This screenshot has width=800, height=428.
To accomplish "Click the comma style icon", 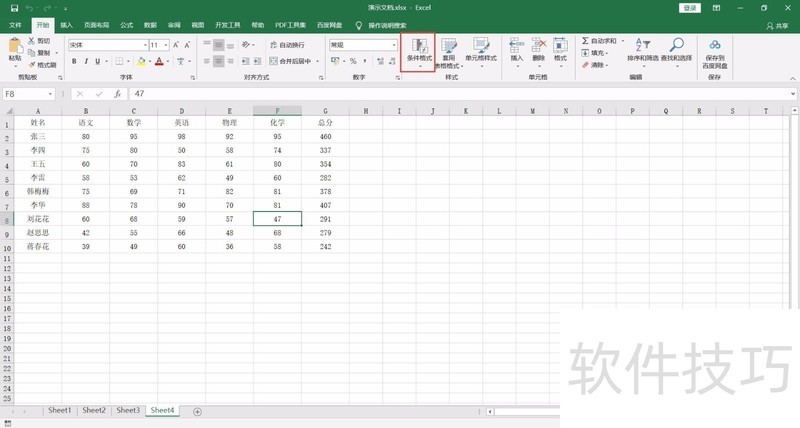I will 365,61.
